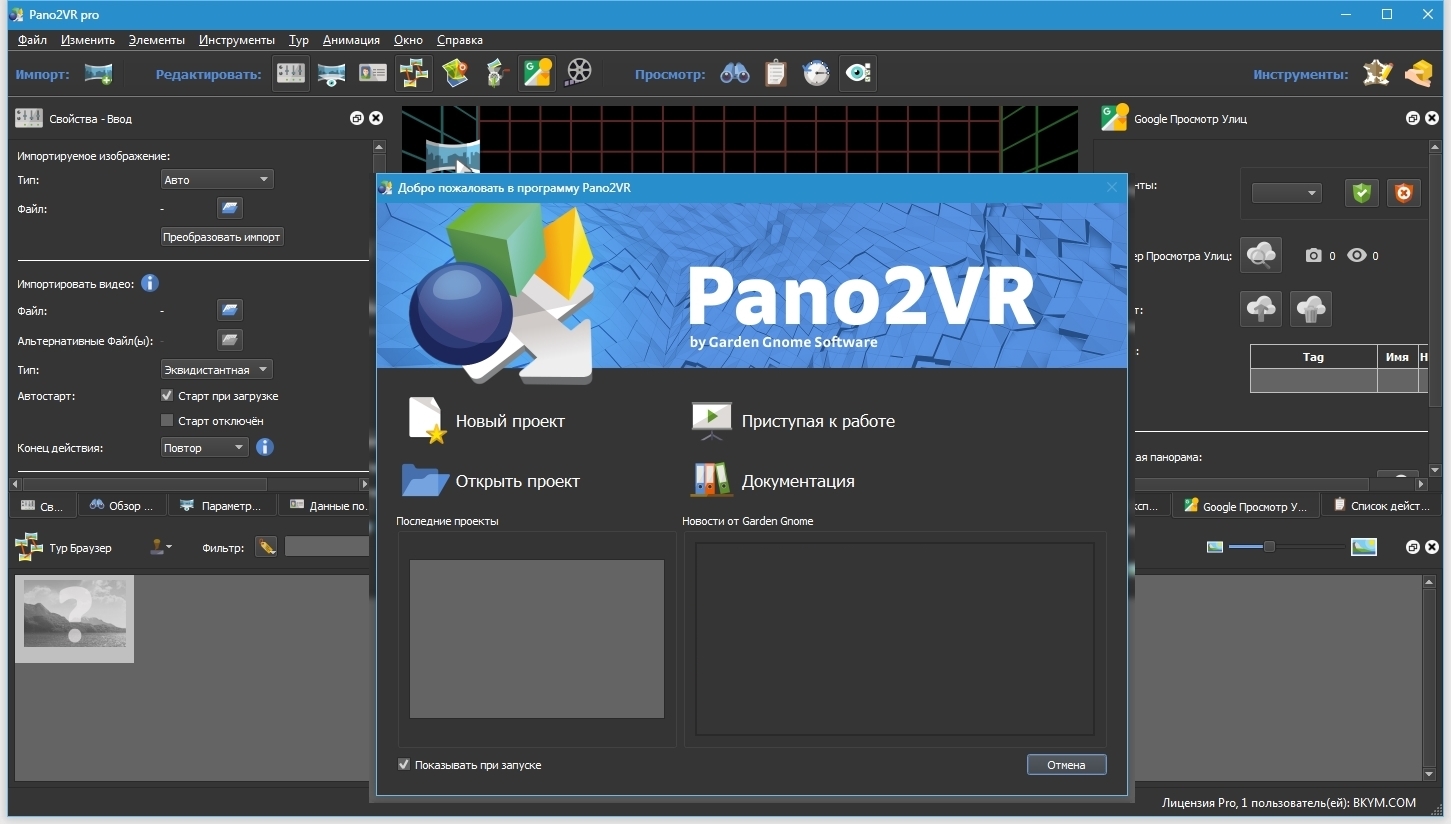
Task: Click info icon next to Импортировать видео
Action: (150, 283)
